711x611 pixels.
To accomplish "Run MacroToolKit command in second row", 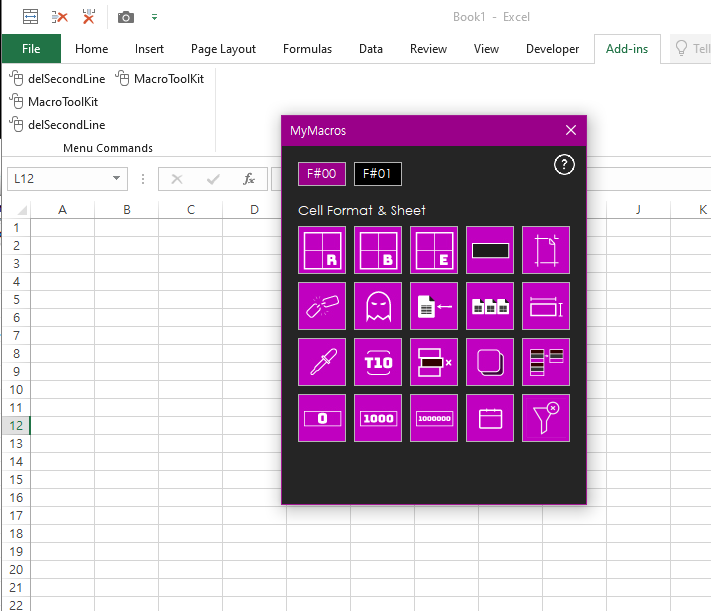I will point(54,102).
